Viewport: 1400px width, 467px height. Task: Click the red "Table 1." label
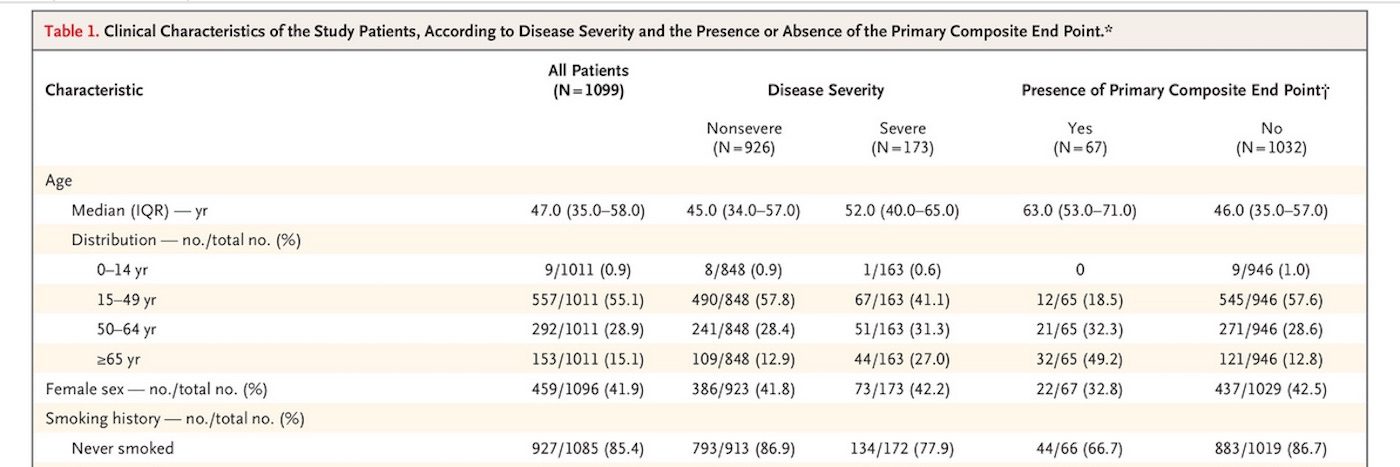tap(72, 31)
